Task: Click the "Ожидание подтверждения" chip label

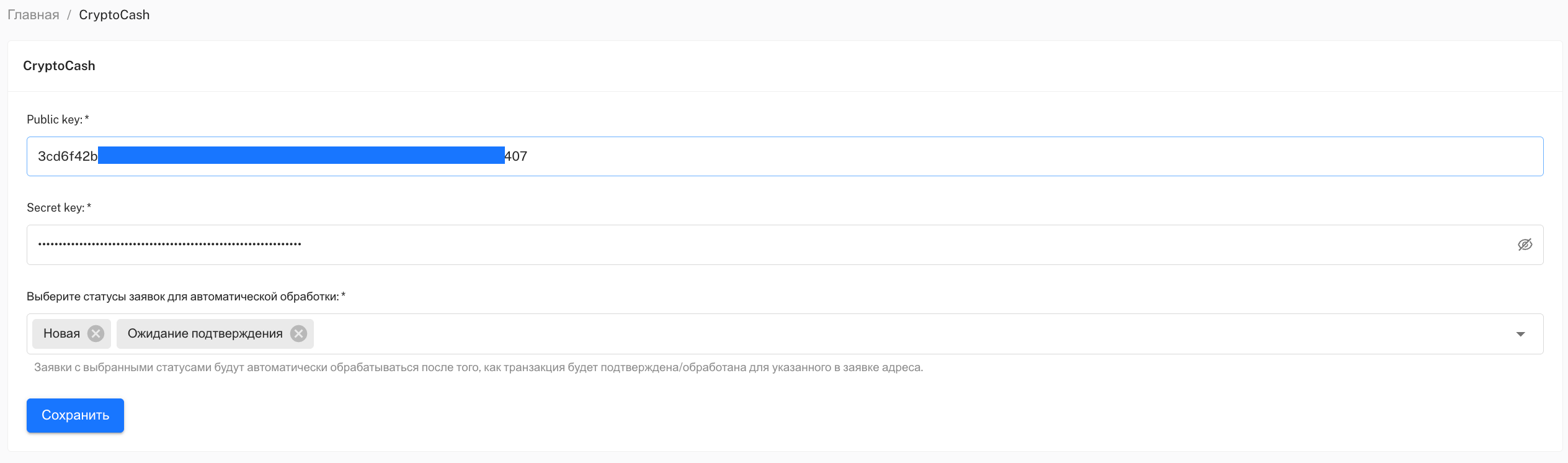Action: point(205,334)
